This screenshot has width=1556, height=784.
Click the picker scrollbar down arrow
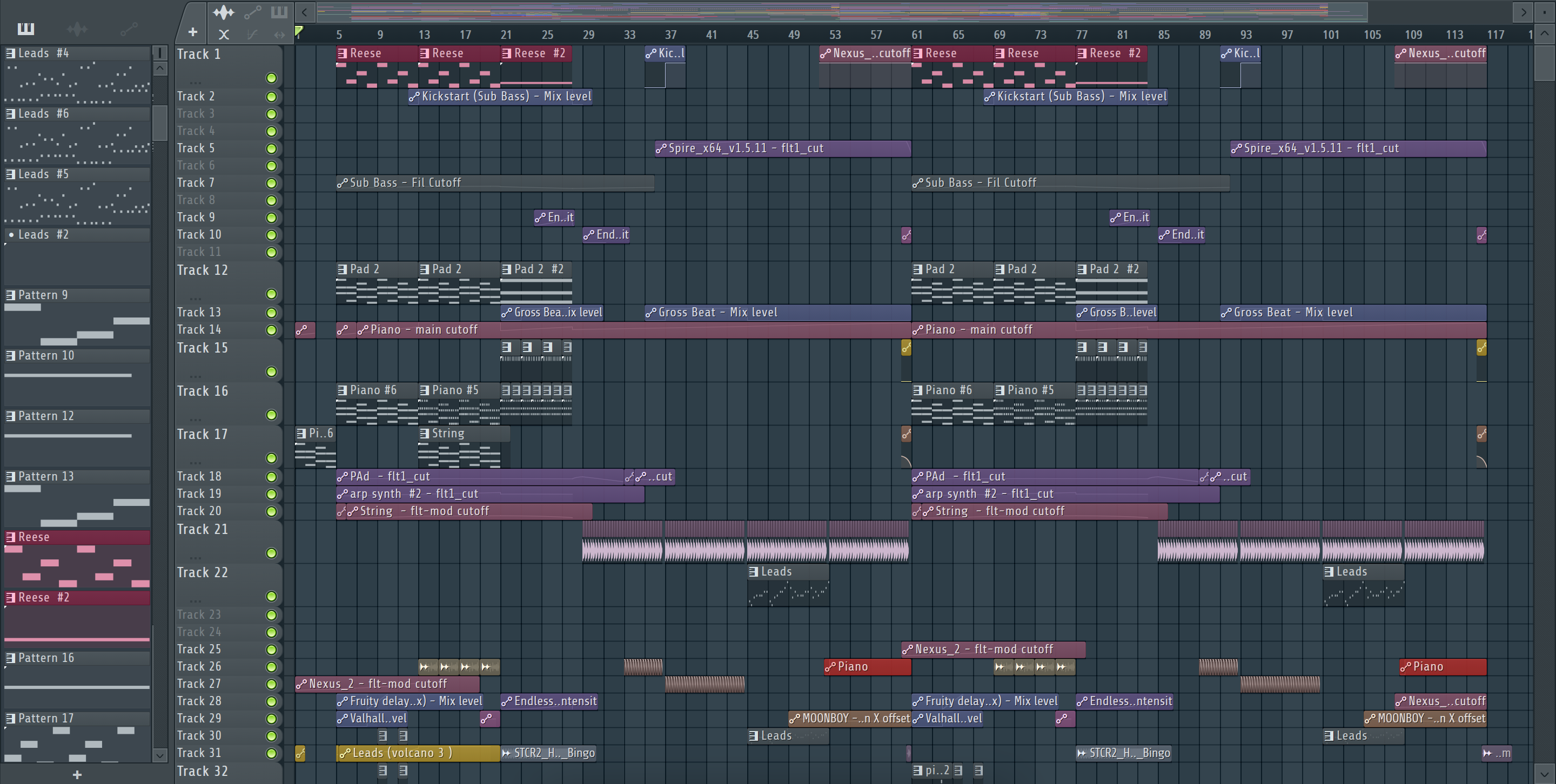(x=159, y=754)
